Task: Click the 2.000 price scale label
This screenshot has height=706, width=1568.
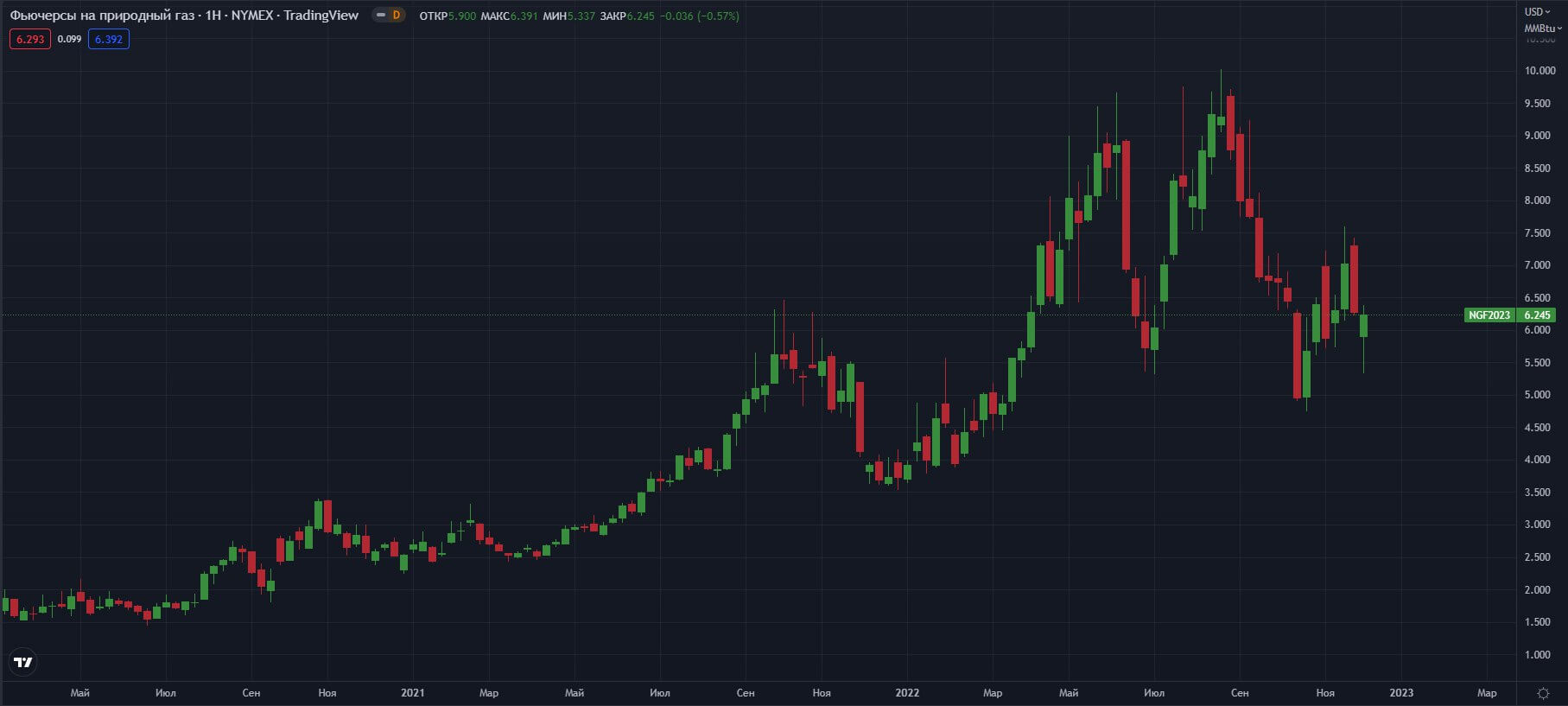Action: click(1538, 590)
